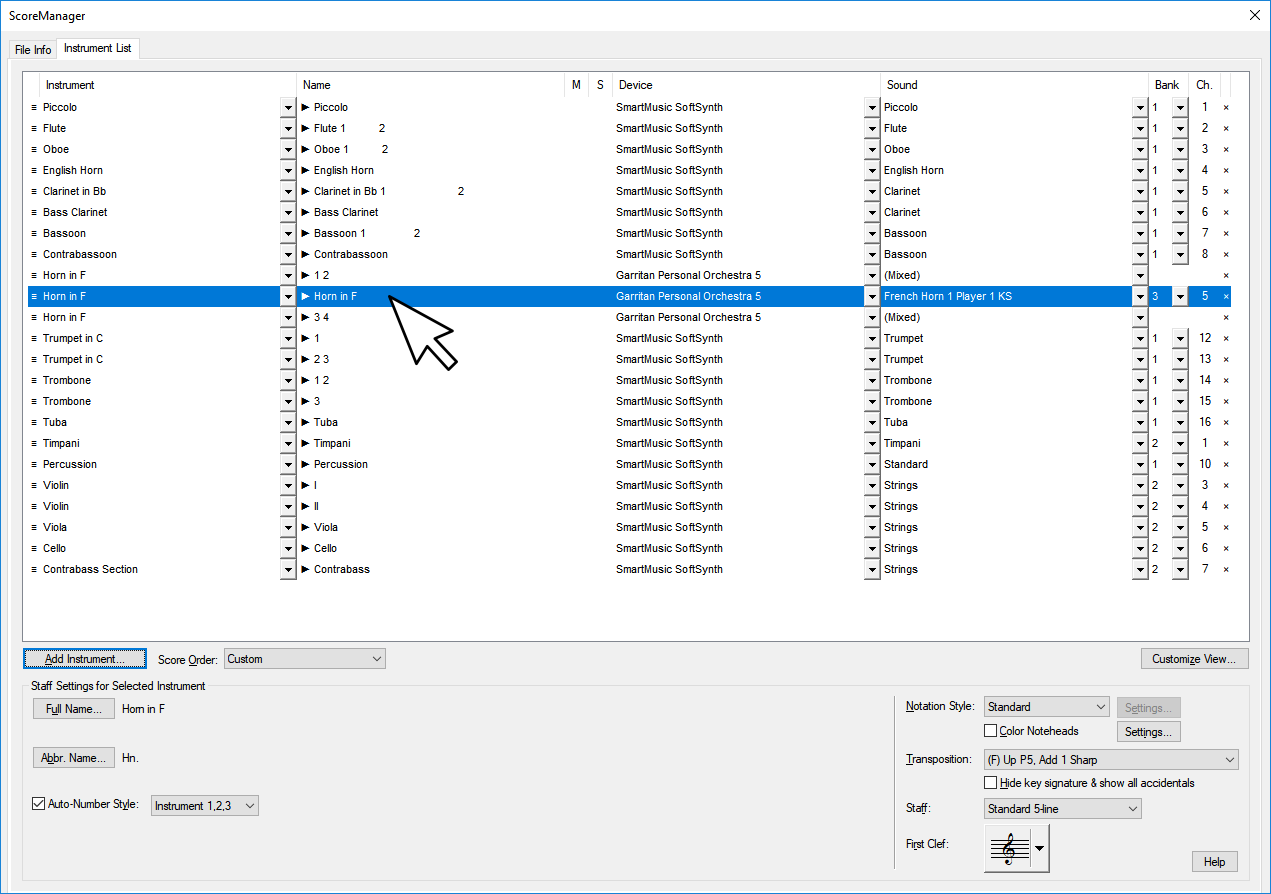The width and height of the screenshot is (1271, 894).
Task: Switch to the File Info tab
Action: point(33,50)
